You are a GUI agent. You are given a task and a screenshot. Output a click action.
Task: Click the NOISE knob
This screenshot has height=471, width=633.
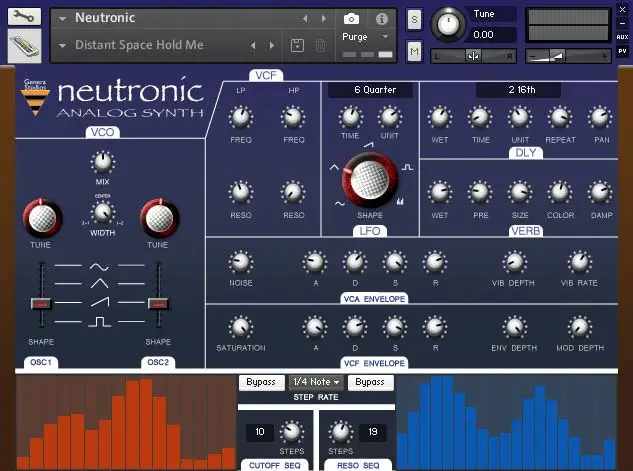241,262
